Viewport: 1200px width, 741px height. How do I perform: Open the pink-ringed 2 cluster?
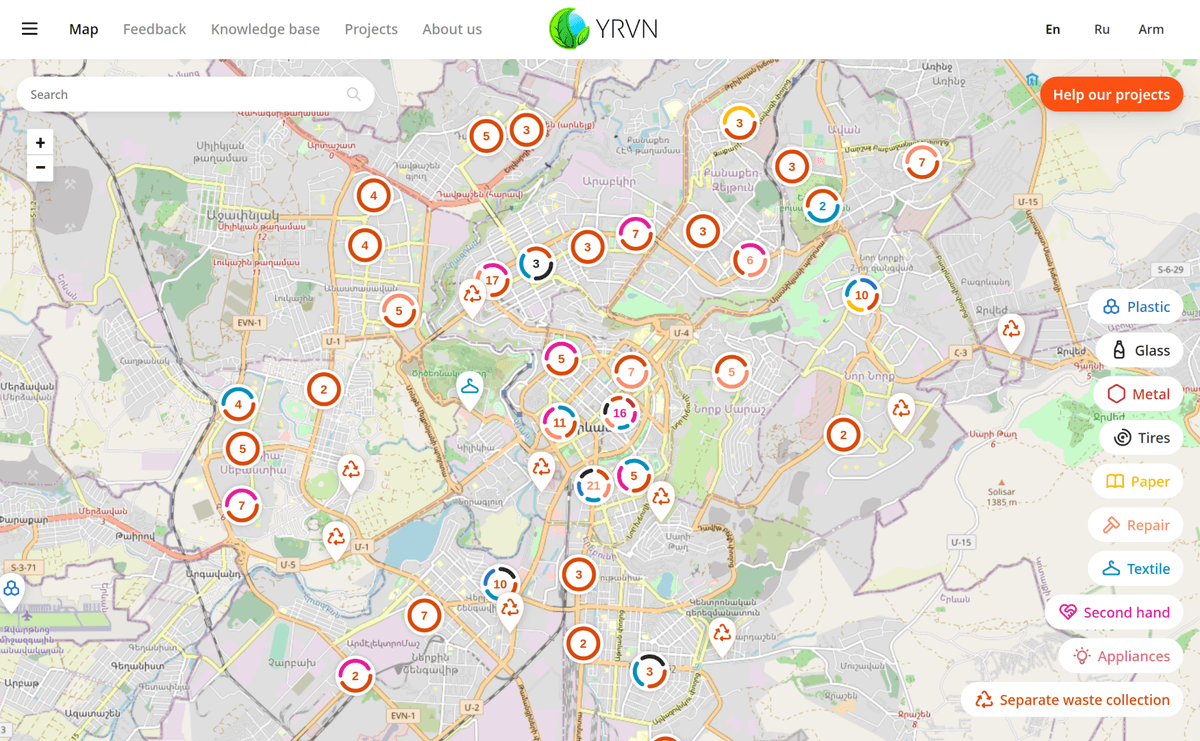coord(355,677)
